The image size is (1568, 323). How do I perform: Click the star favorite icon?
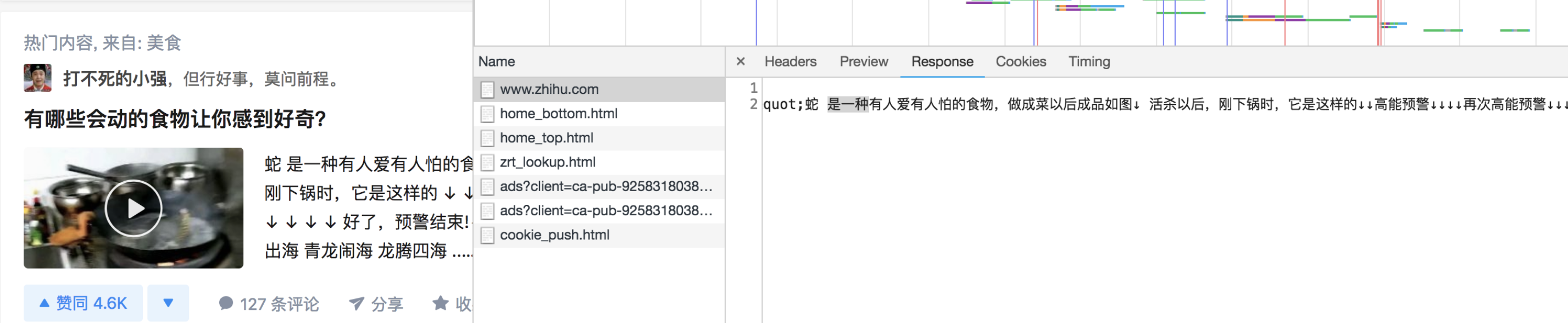[x=440, y=303]
